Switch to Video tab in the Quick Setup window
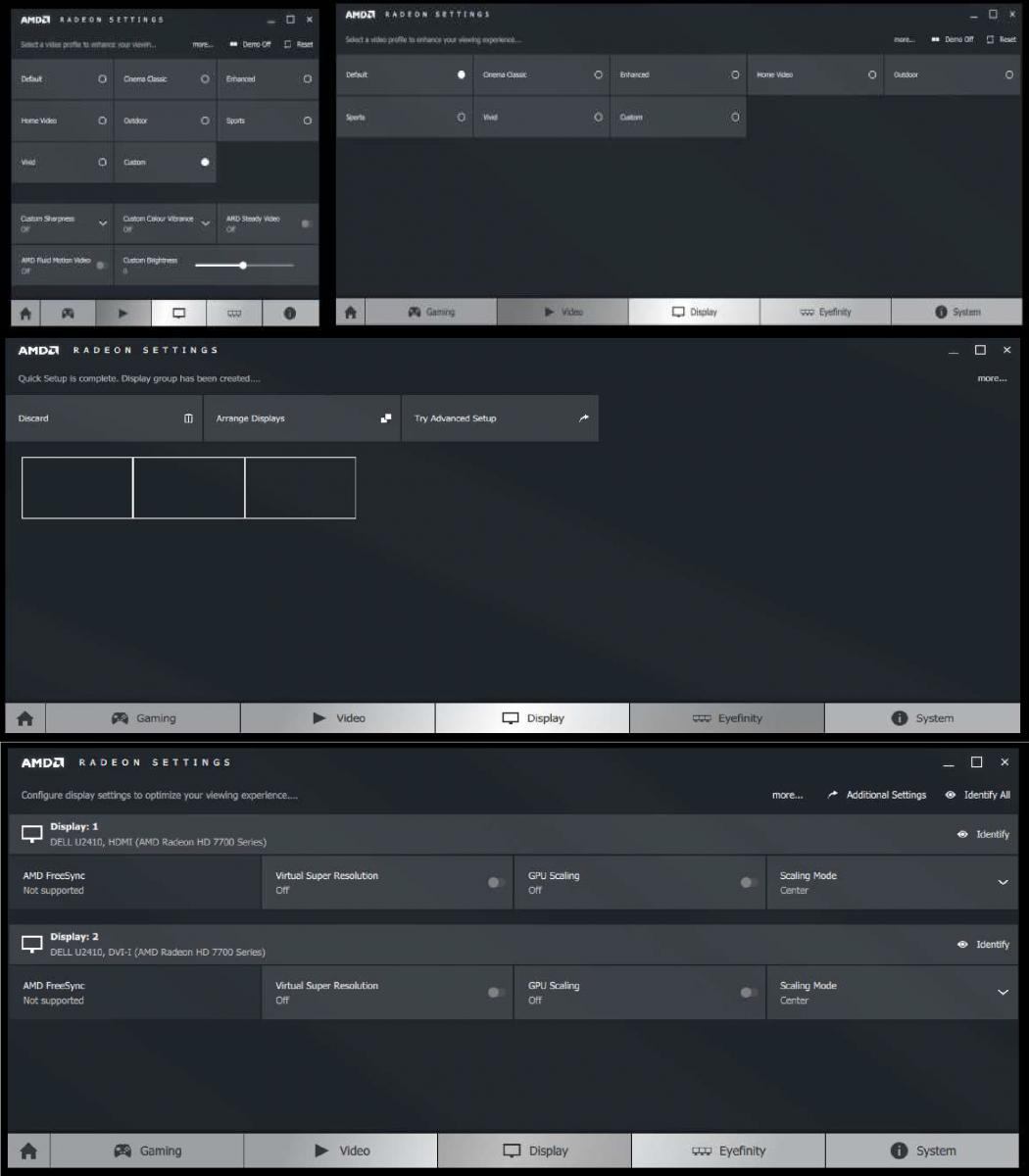The height and width of the screenshot is (1176, 1029). tap(338, 717)
